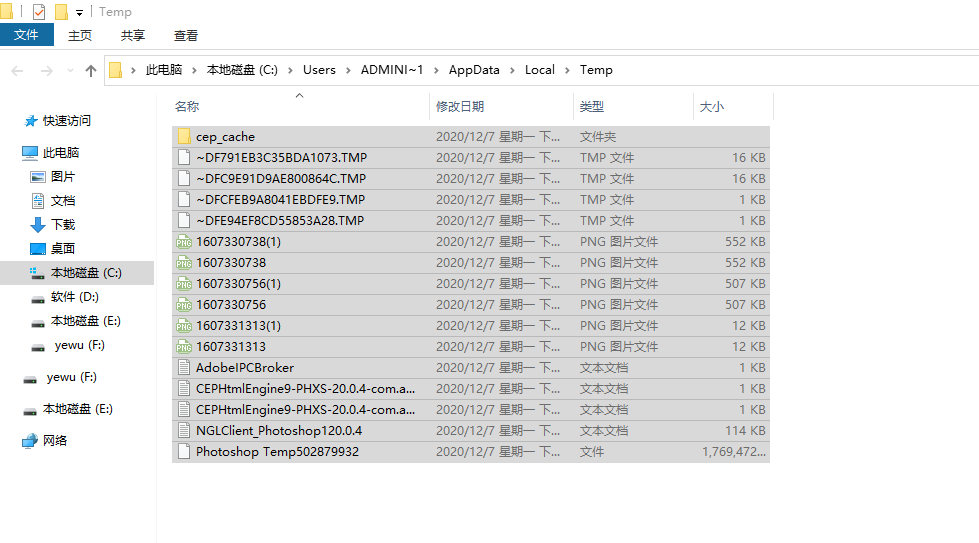Open the 共享 share ribbon tab
The width and height of the screenshot is (979, 543).
click(133, 35)
